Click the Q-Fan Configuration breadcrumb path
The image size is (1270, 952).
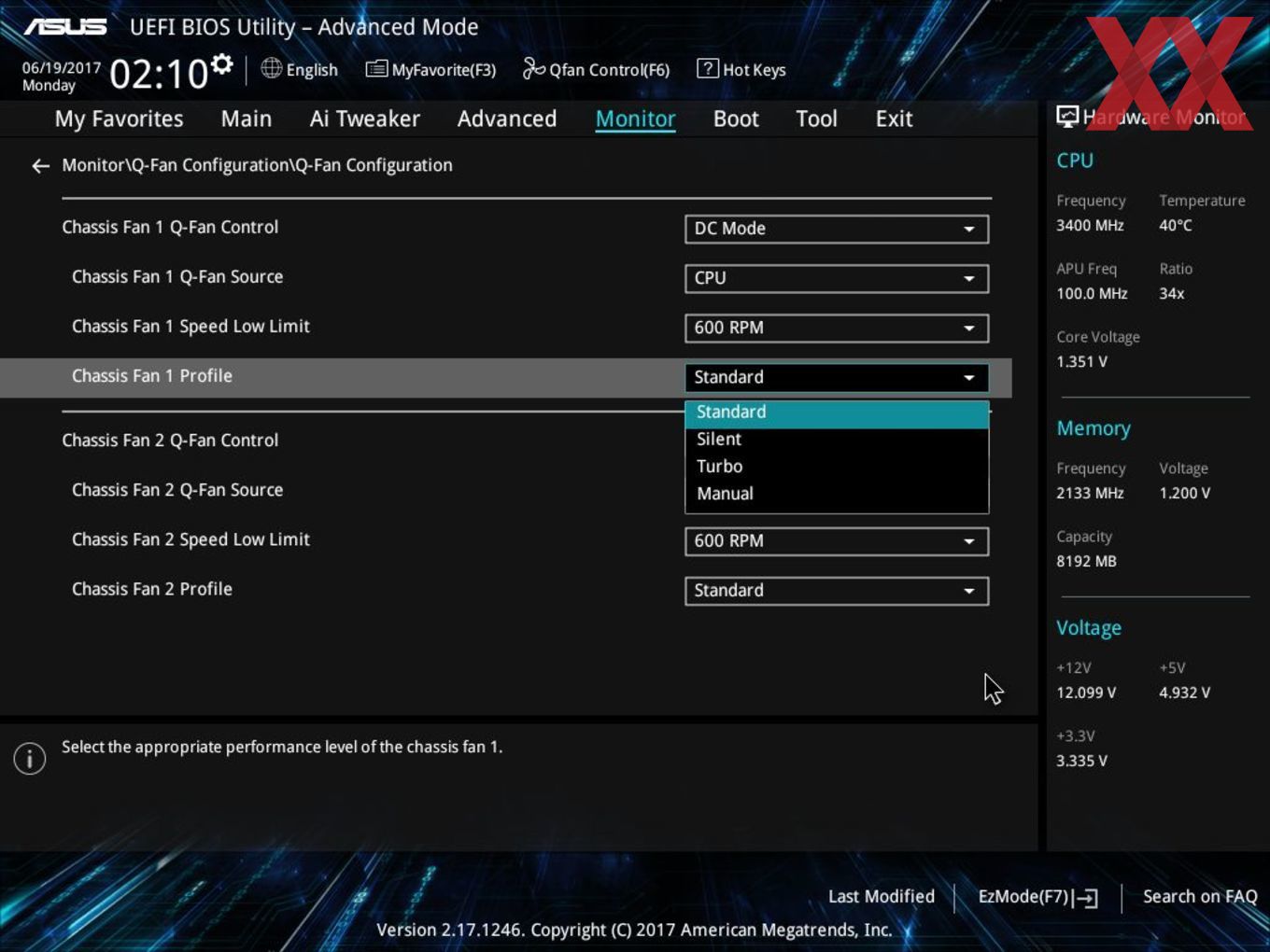[x=257, y=165]
